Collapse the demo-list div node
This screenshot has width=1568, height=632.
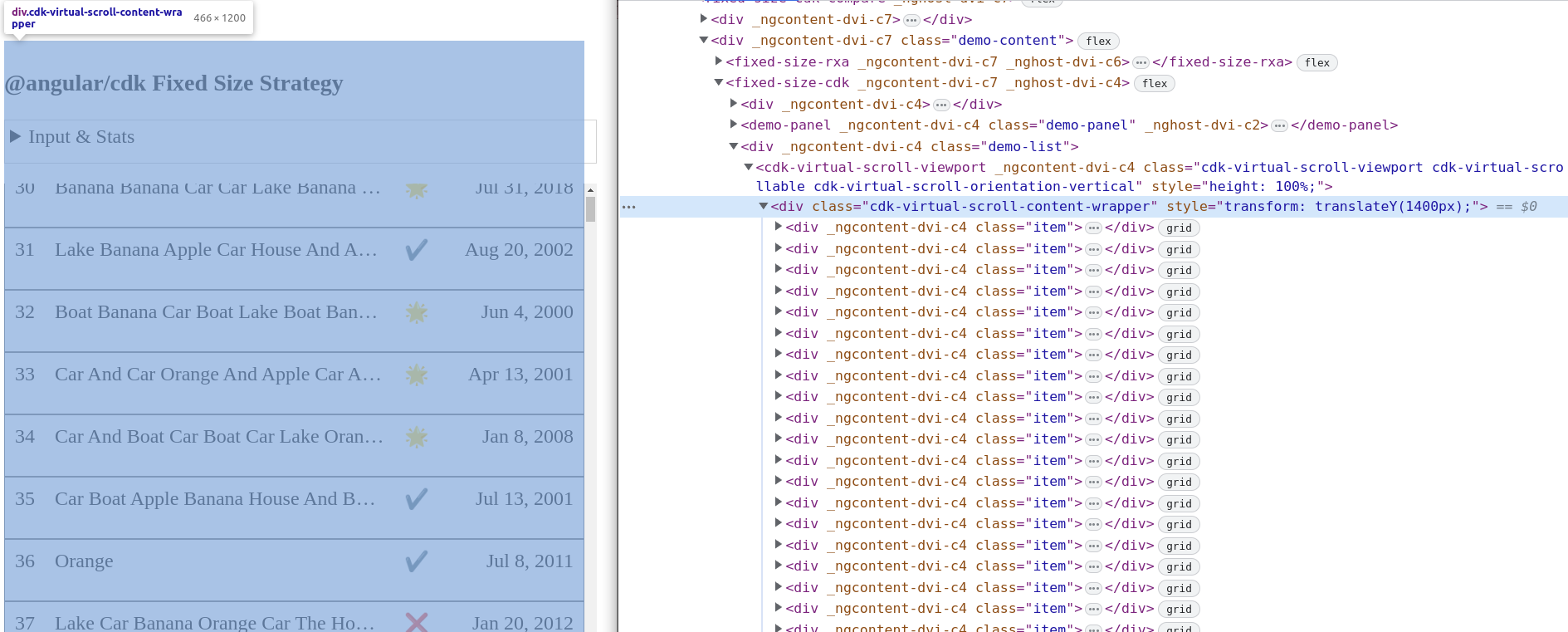pos(734,146)
